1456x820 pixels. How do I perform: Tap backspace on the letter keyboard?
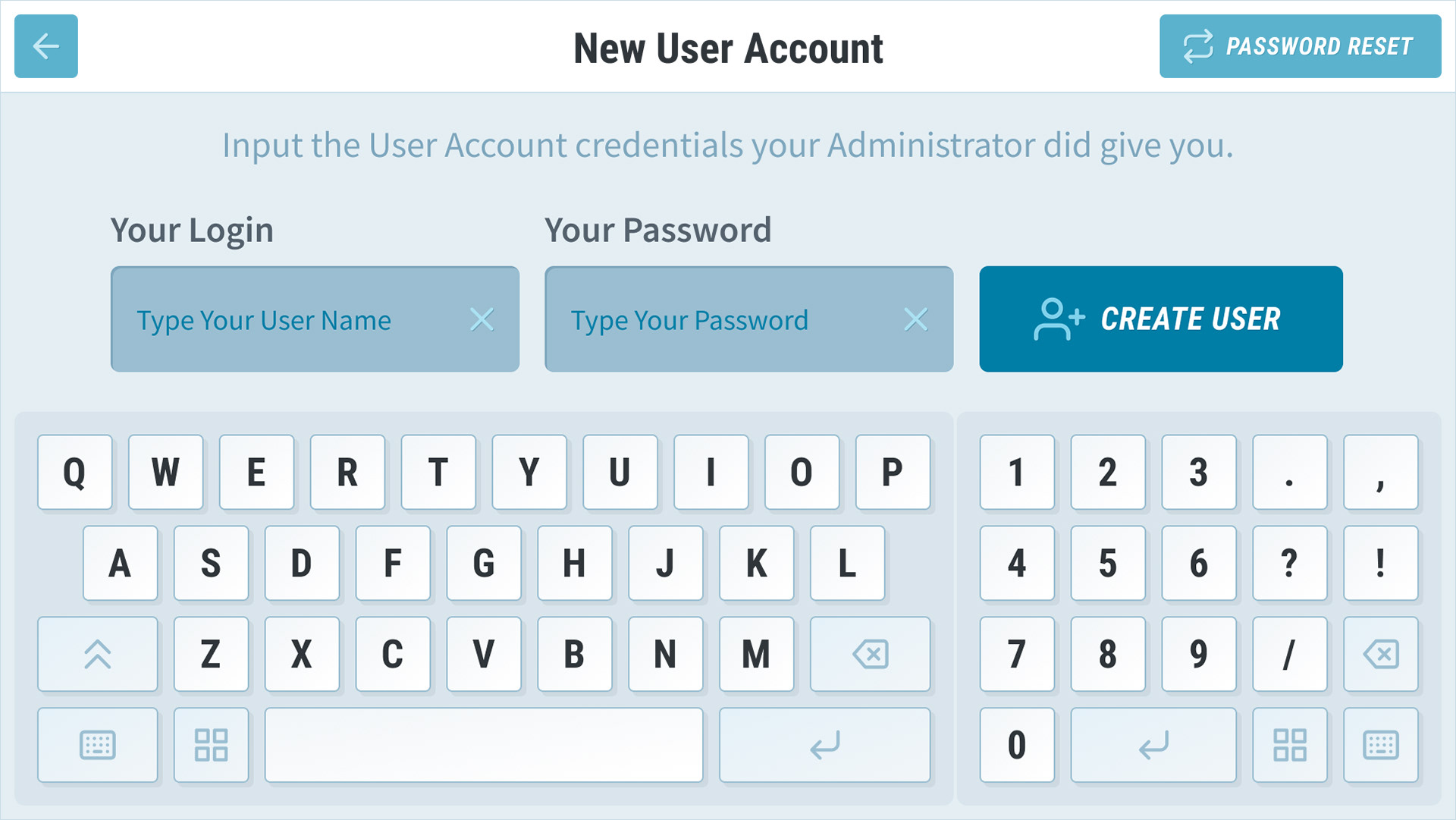click(x=870, y=654)
